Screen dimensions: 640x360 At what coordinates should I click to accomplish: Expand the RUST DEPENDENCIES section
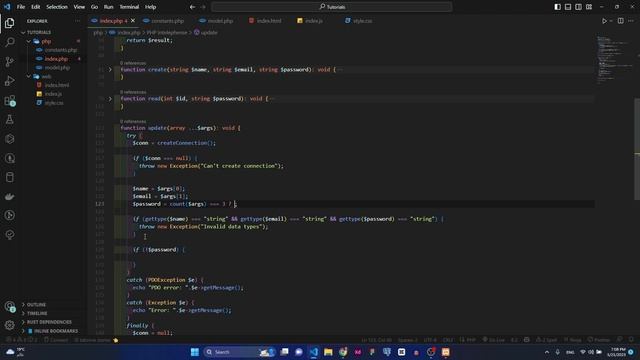(x=49, y=322)
